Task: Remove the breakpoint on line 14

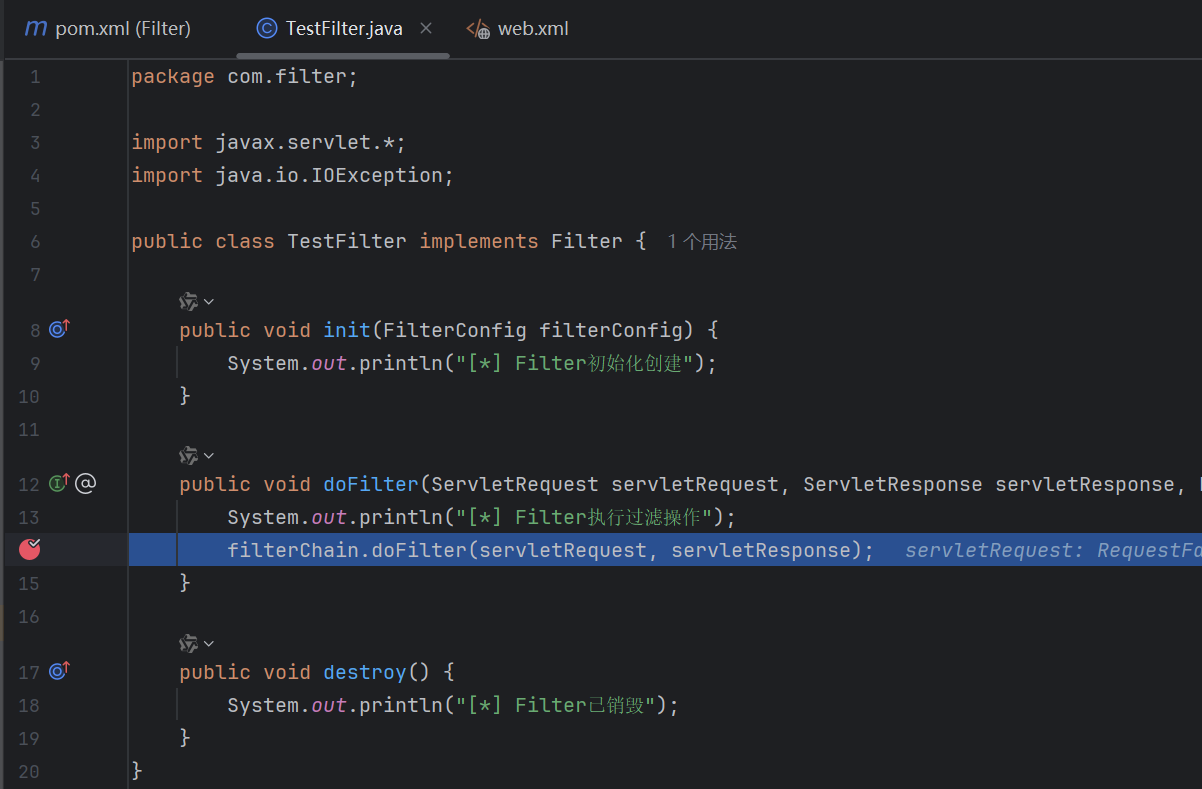Action: pos(30,548)
